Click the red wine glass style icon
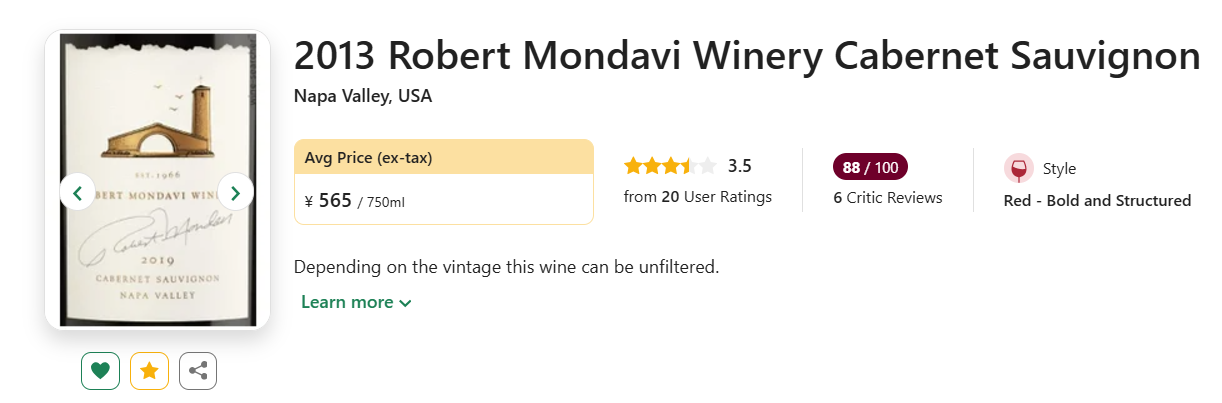This screenshot has width=1222, height=403. point(1018,169)
